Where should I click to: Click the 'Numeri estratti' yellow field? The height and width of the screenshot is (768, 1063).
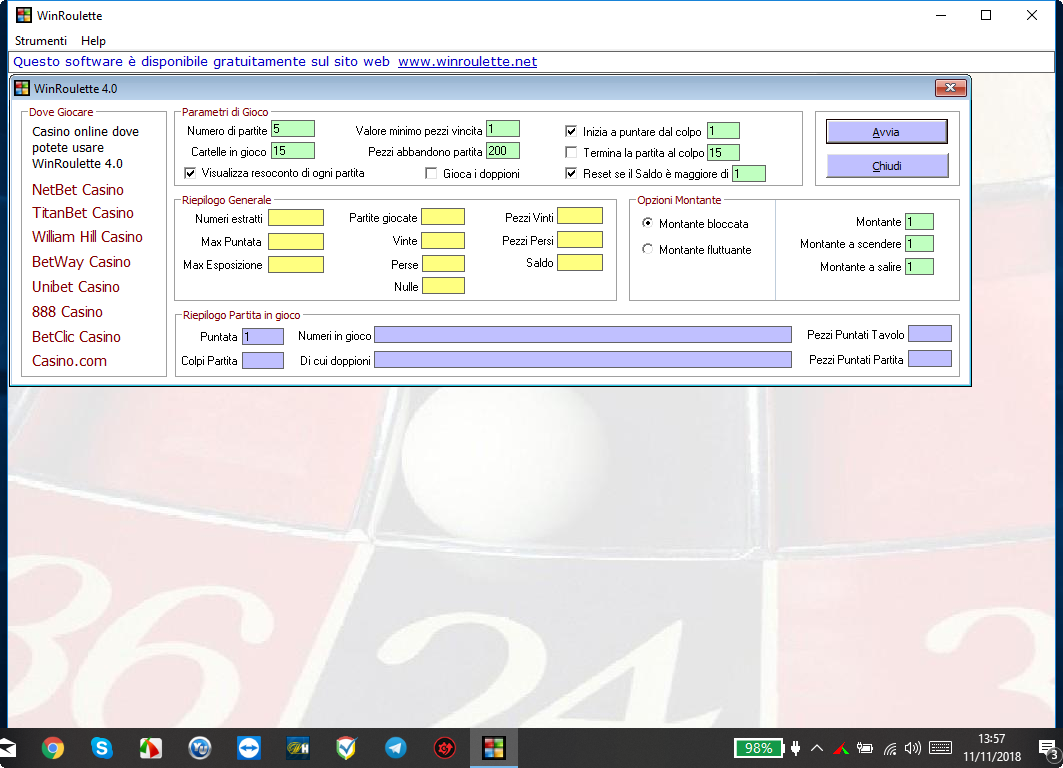tap(296, 218)
